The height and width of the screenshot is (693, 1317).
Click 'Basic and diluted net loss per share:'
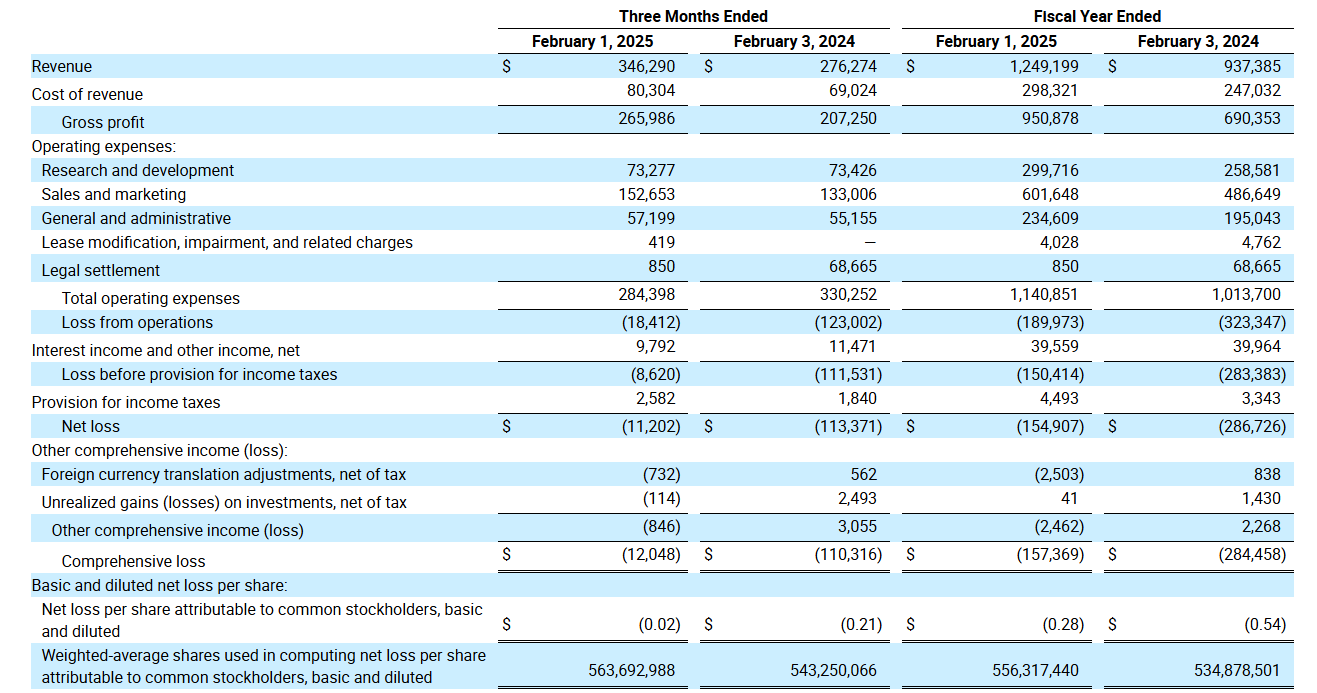click(x=160, y=585)
